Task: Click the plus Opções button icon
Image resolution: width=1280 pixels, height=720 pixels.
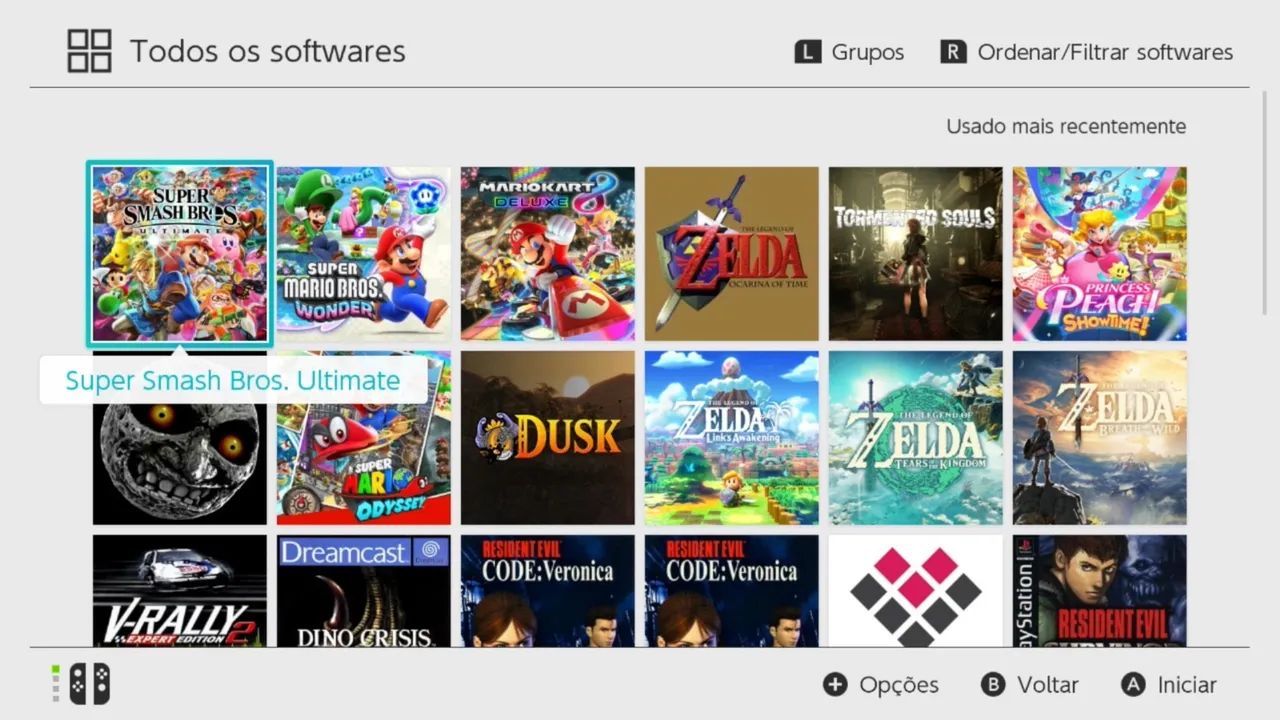Action: coord(835,684)
